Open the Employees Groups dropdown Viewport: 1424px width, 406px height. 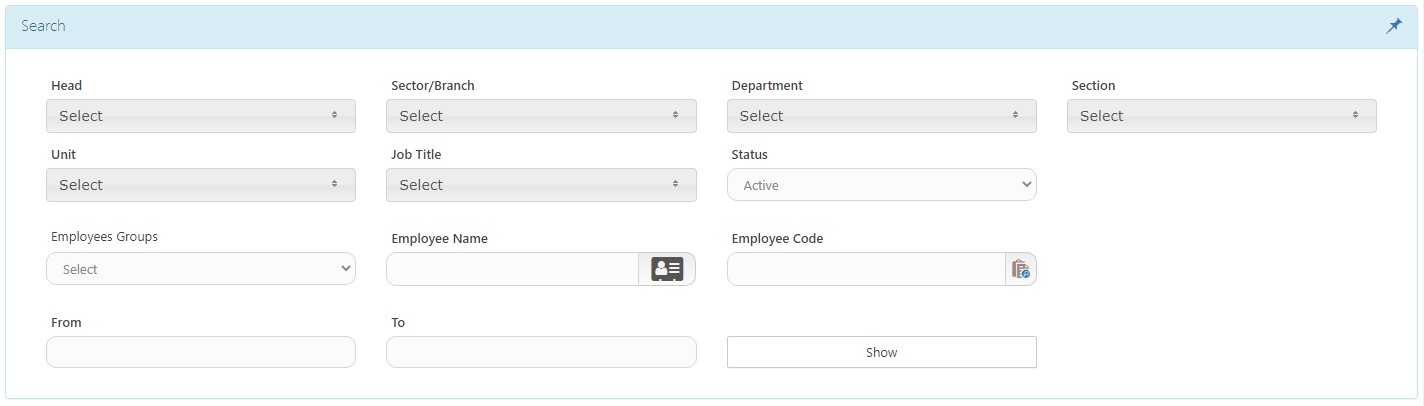tap(201, 269)
